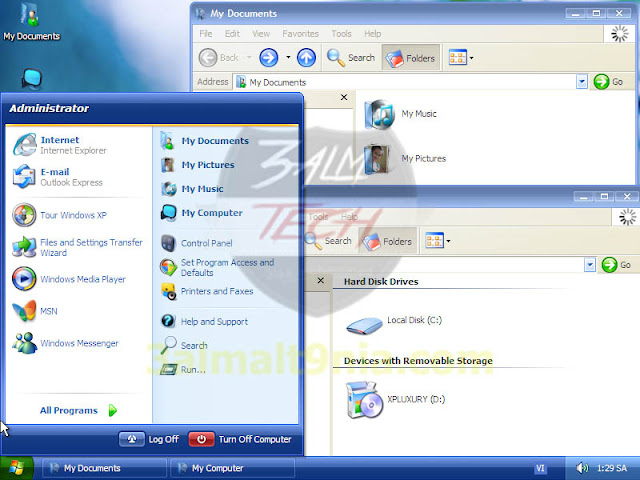Screen dimensions: 640x480
Task: Select Local Disk (C:) drive
Action: tap(394, 324)
